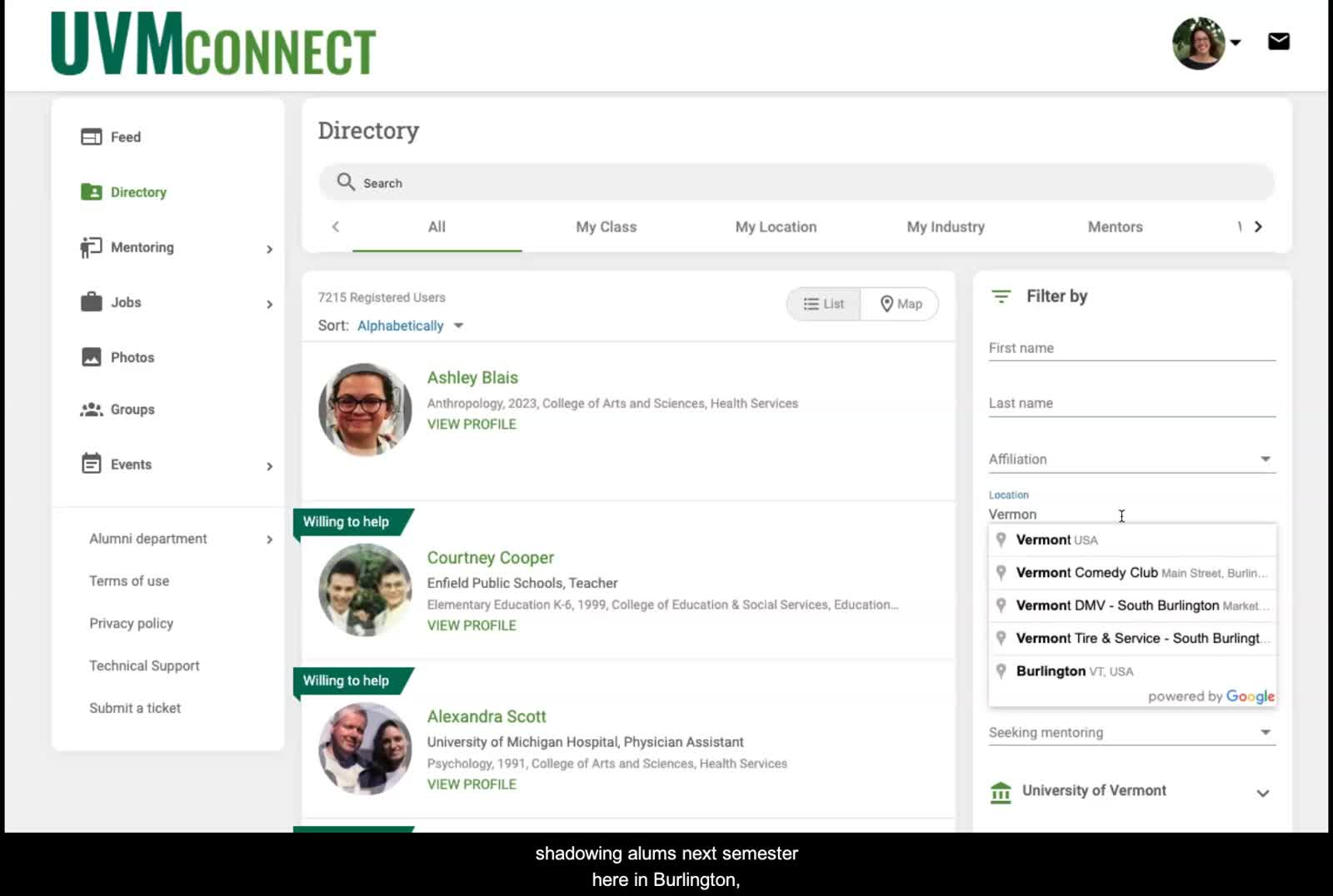Screen dimensions: 1333x896
Task: Click the Filter by icon
Action: pos(1001,296)
